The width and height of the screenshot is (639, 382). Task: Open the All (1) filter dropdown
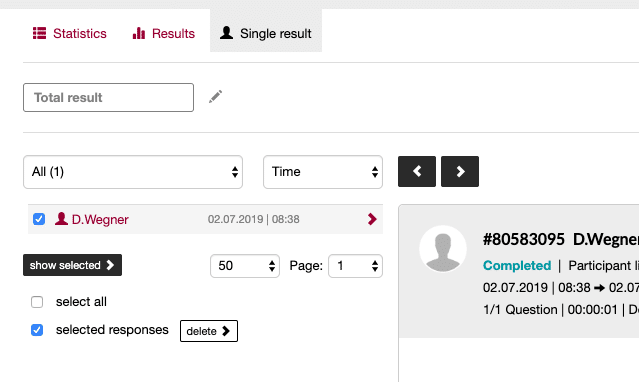coord(133,172)
